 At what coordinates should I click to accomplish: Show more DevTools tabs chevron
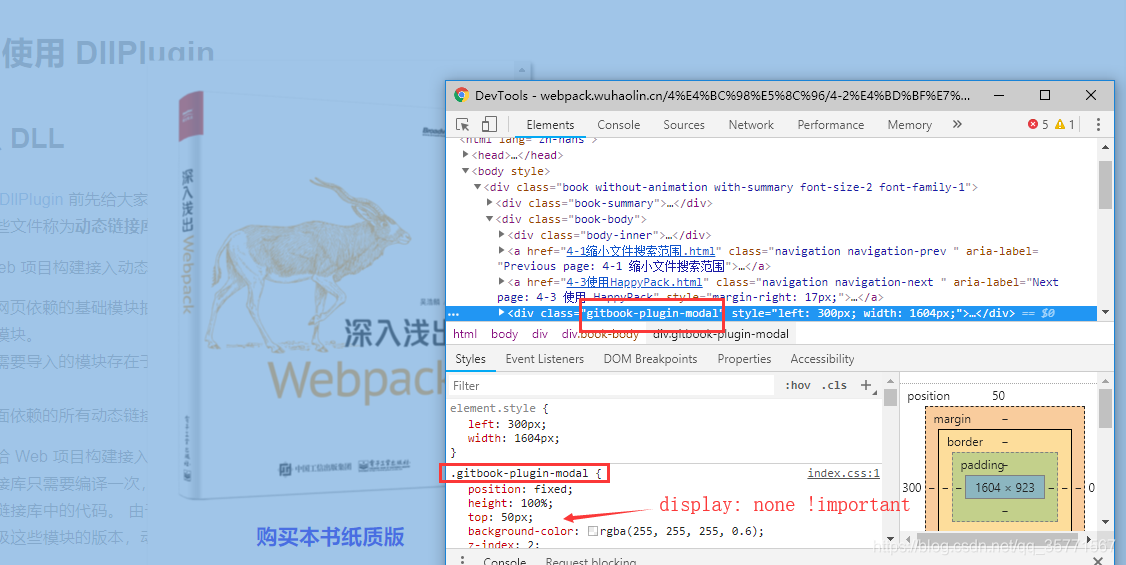point(957,124)
